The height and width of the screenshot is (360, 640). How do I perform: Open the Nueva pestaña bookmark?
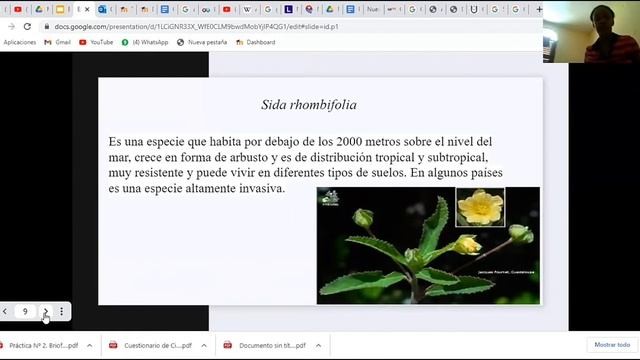coord(202,42)
